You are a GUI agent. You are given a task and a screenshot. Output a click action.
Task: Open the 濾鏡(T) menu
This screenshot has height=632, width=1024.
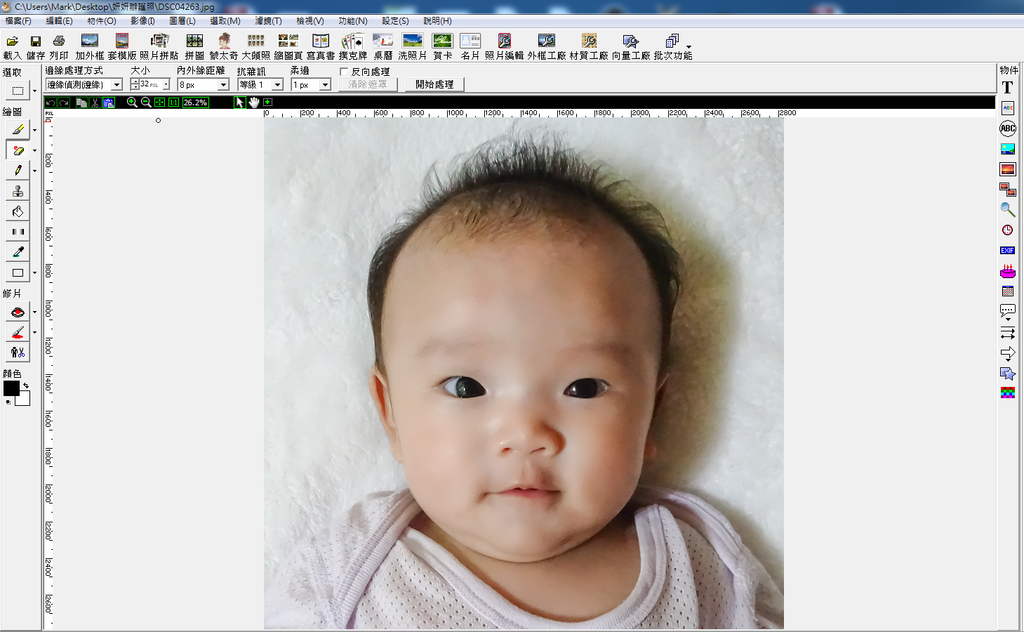click(x=268, y=21)
